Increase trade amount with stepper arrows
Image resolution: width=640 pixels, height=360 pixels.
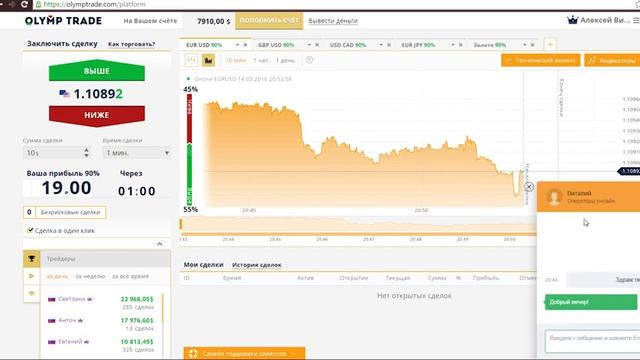pyautogui.click(x=87, y=150)
